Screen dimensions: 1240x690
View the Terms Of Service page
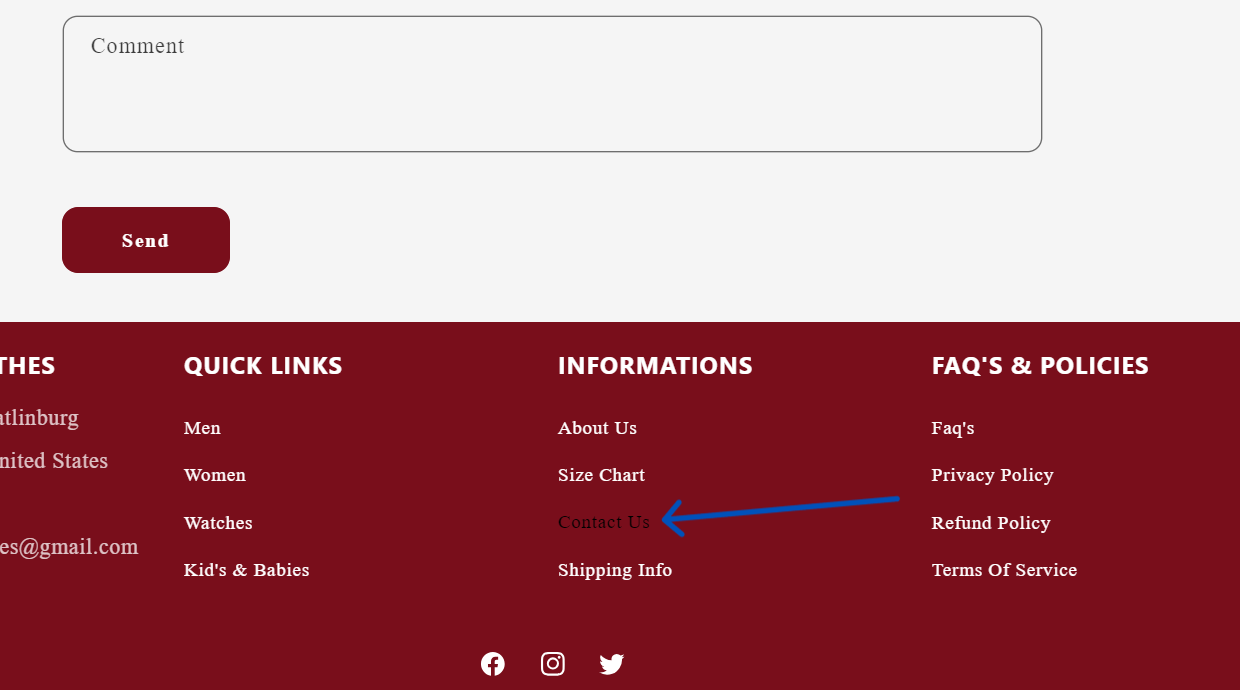[1004, 570]
